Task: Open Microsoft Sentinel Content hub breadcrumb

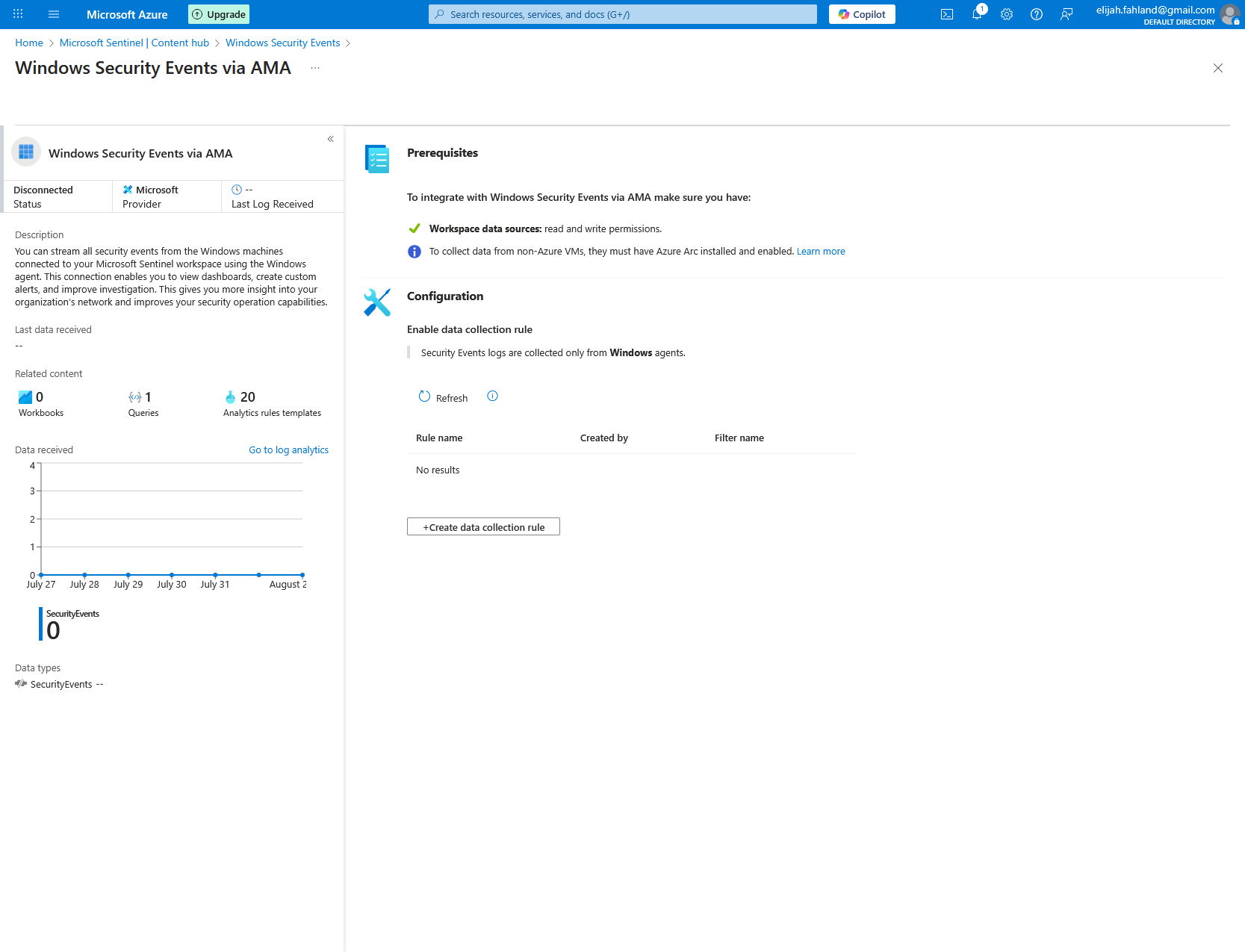Action: [x=134, y=43]
